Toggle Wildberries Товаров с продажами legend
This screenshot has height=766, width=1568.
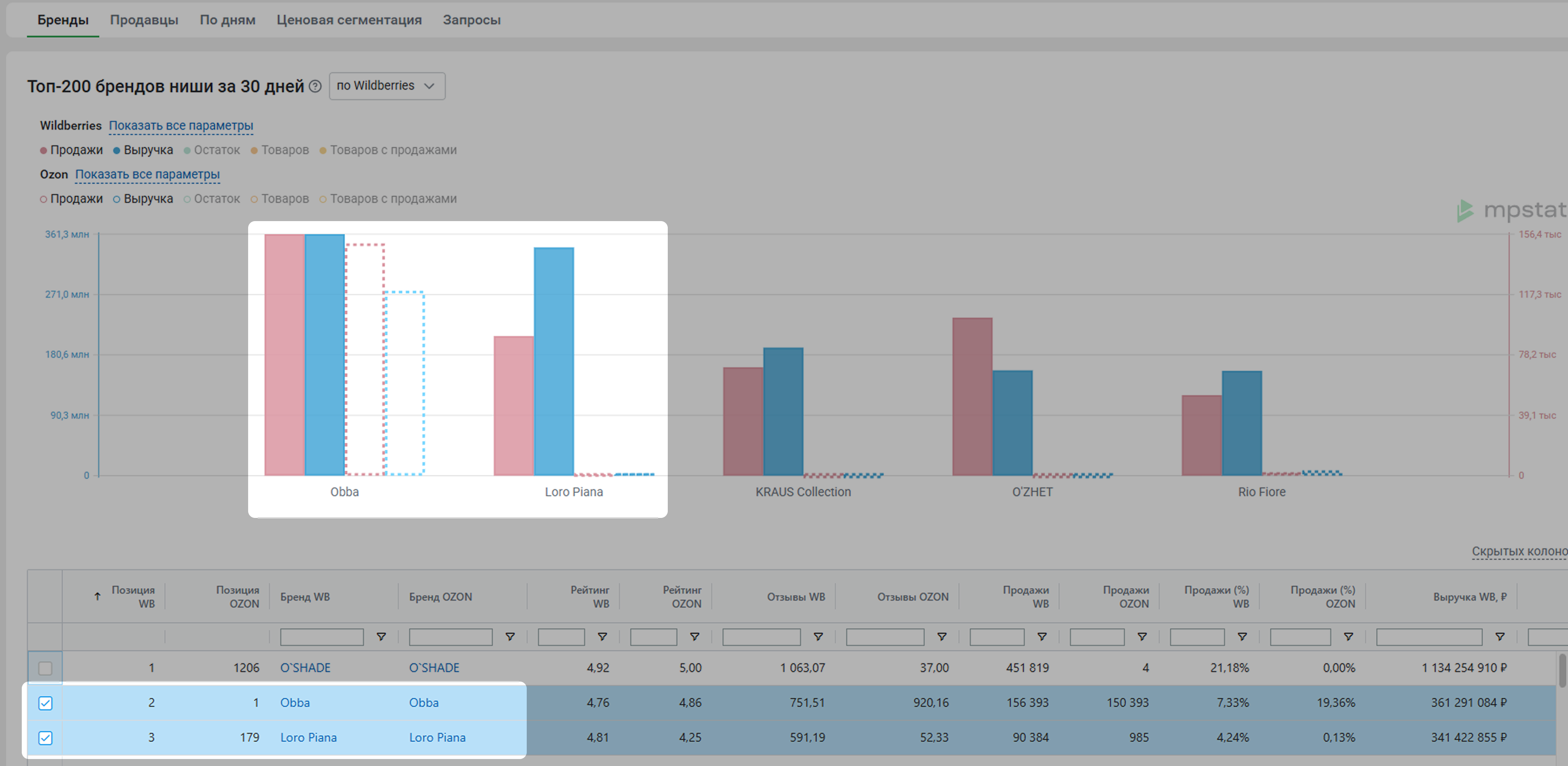[388, 150]
